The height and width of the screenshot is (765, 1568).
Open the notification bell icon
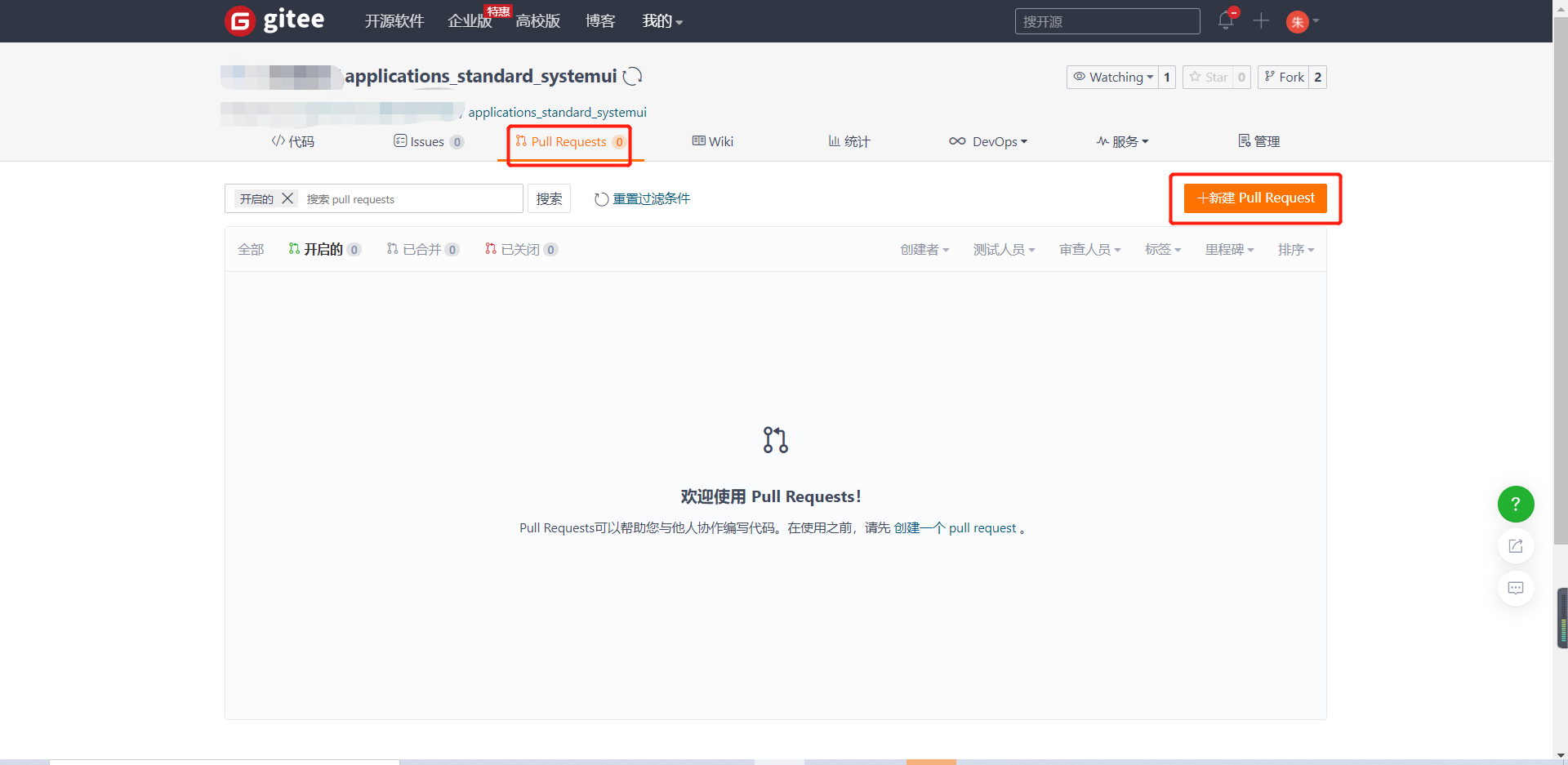[1225, 21]
